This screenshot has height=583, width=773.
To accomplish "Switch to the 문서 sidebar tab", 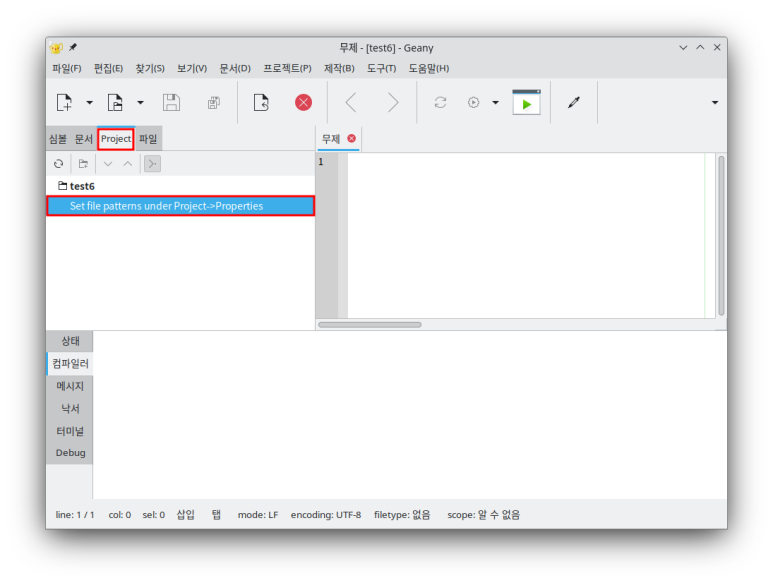I will (83, 139).
